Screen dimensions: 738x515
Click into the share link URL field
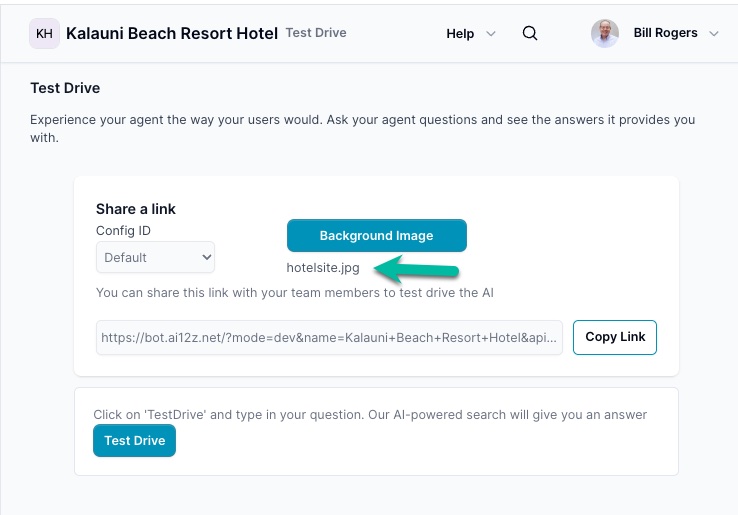click(330, 337)
